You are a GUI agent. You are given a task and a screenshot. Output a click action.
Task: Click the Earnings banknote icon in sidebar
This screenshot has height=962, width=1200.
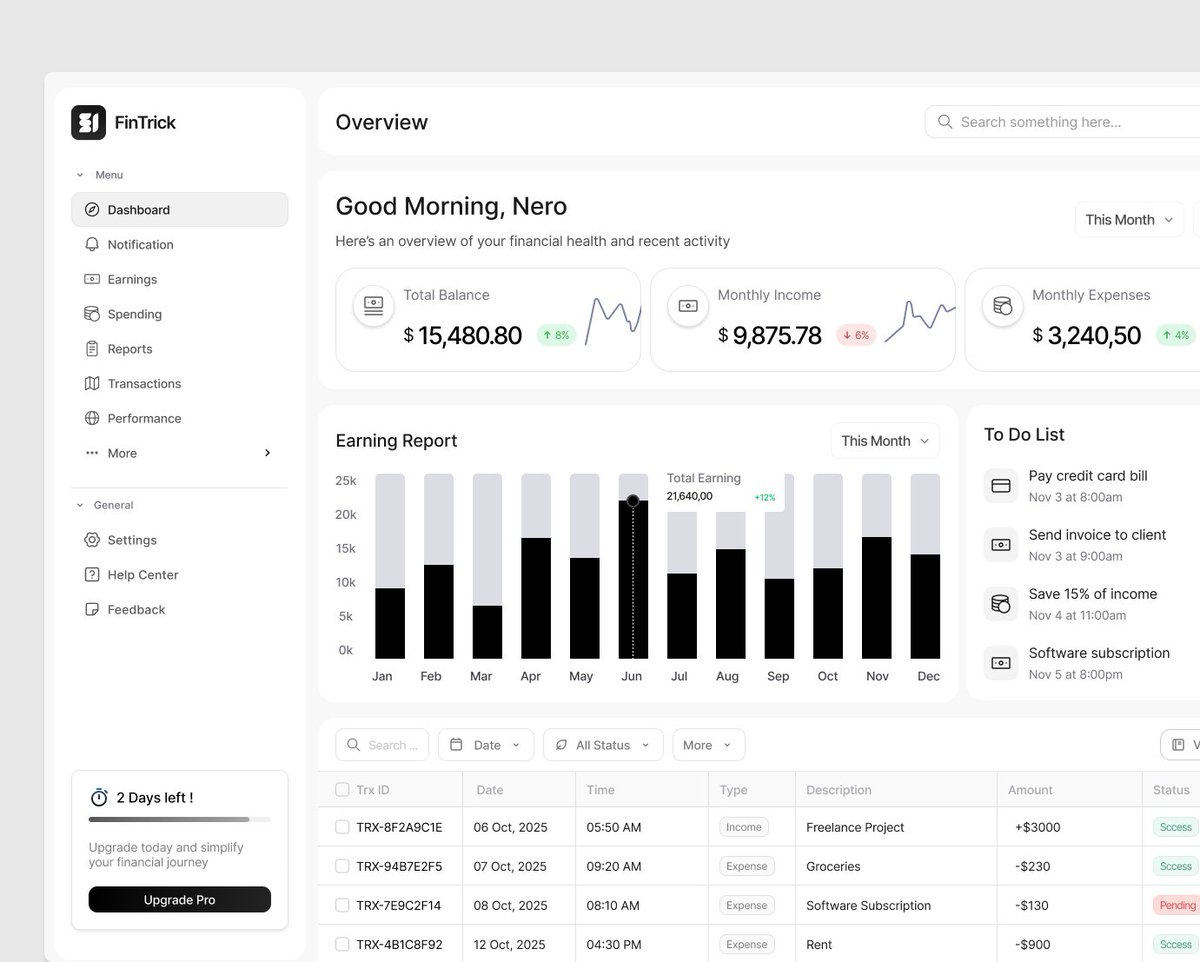coord(92,279)
